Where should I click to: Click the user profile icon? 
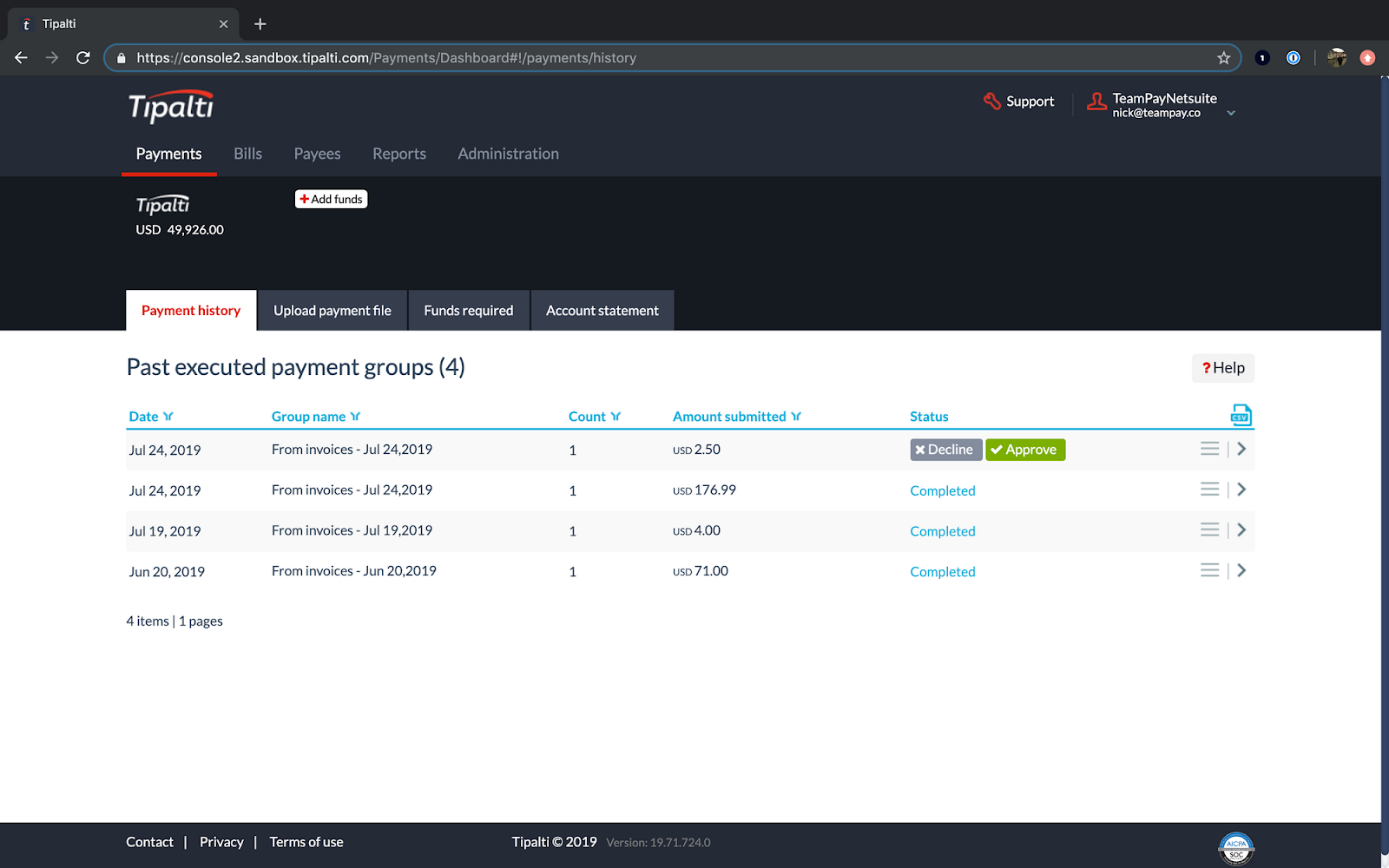pos(1097,102)
